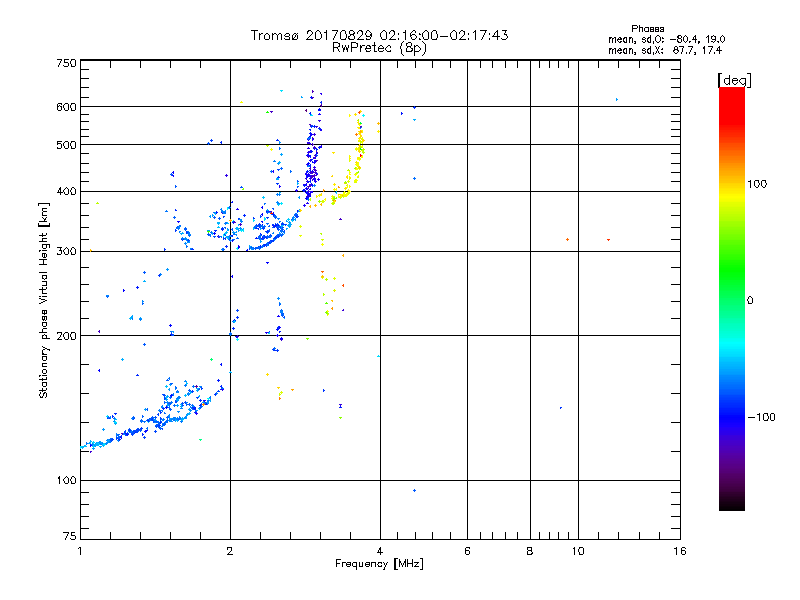Click the blue data point near 12 MHz at 600 km
800x600 pixels.
[617, 99]
